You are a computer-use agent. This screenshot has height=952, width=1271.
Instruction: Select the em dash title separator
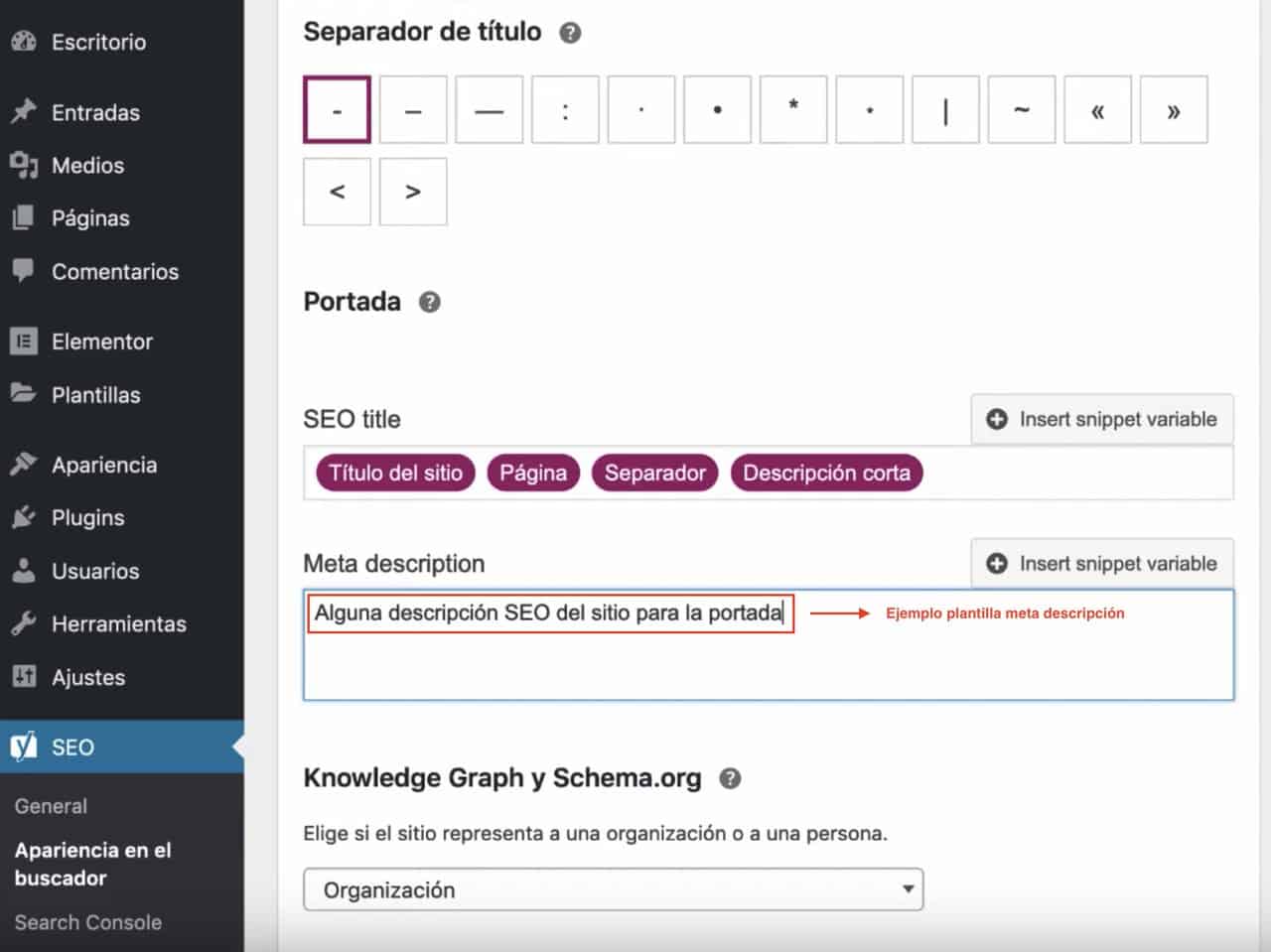pyautogui.click(x=490, y=110)
